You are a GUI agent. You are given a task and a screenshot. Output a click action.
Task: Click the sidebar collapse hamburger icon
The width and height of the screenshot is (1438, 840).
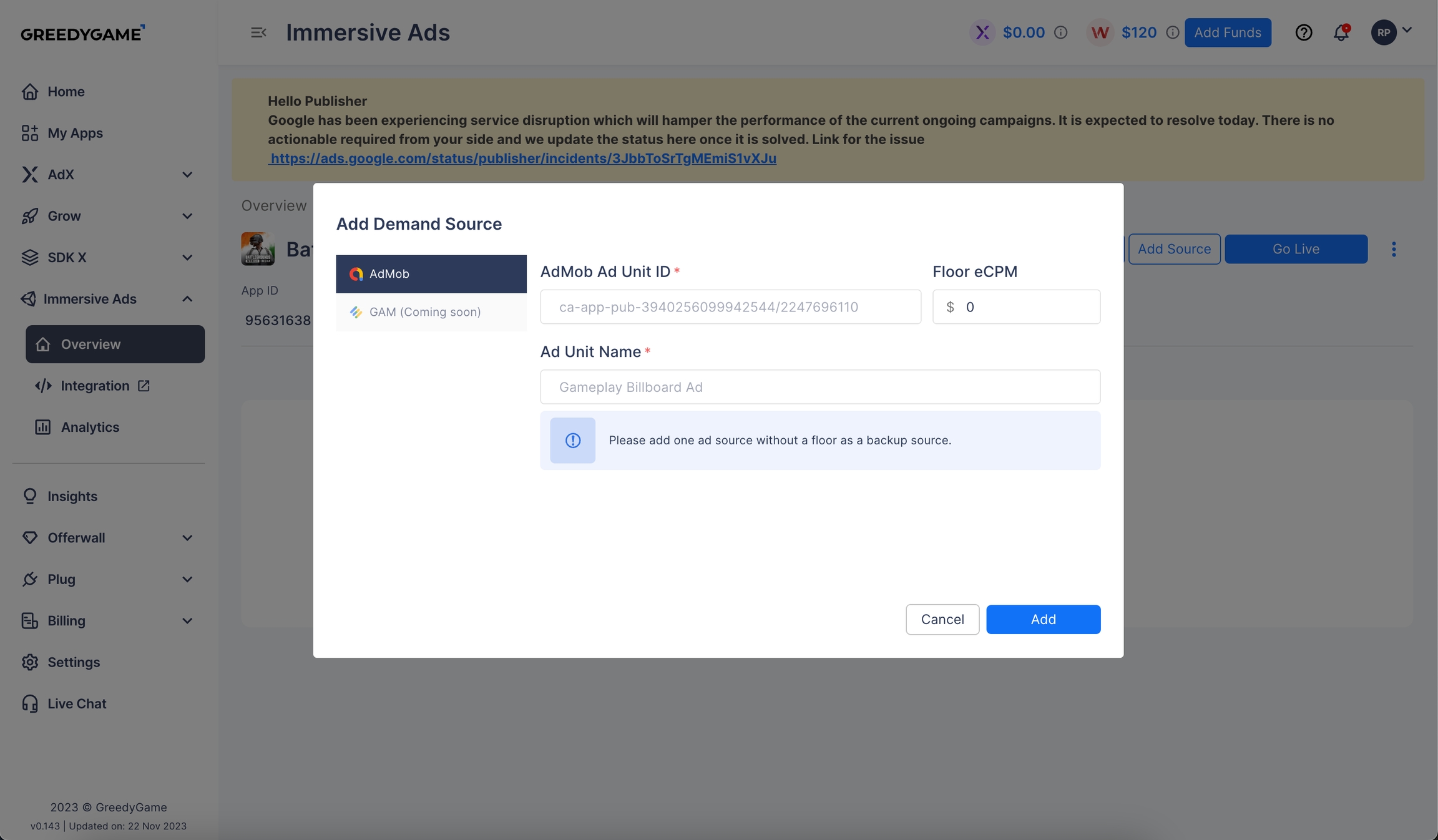tap(258, 32)
